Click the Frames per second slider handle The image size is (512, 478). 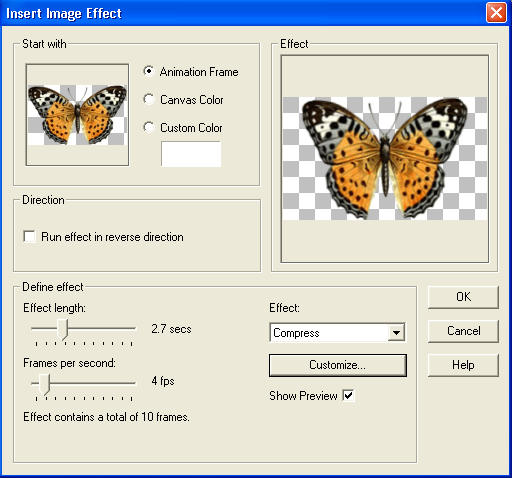pyautogui.click(x=44, y=384)
